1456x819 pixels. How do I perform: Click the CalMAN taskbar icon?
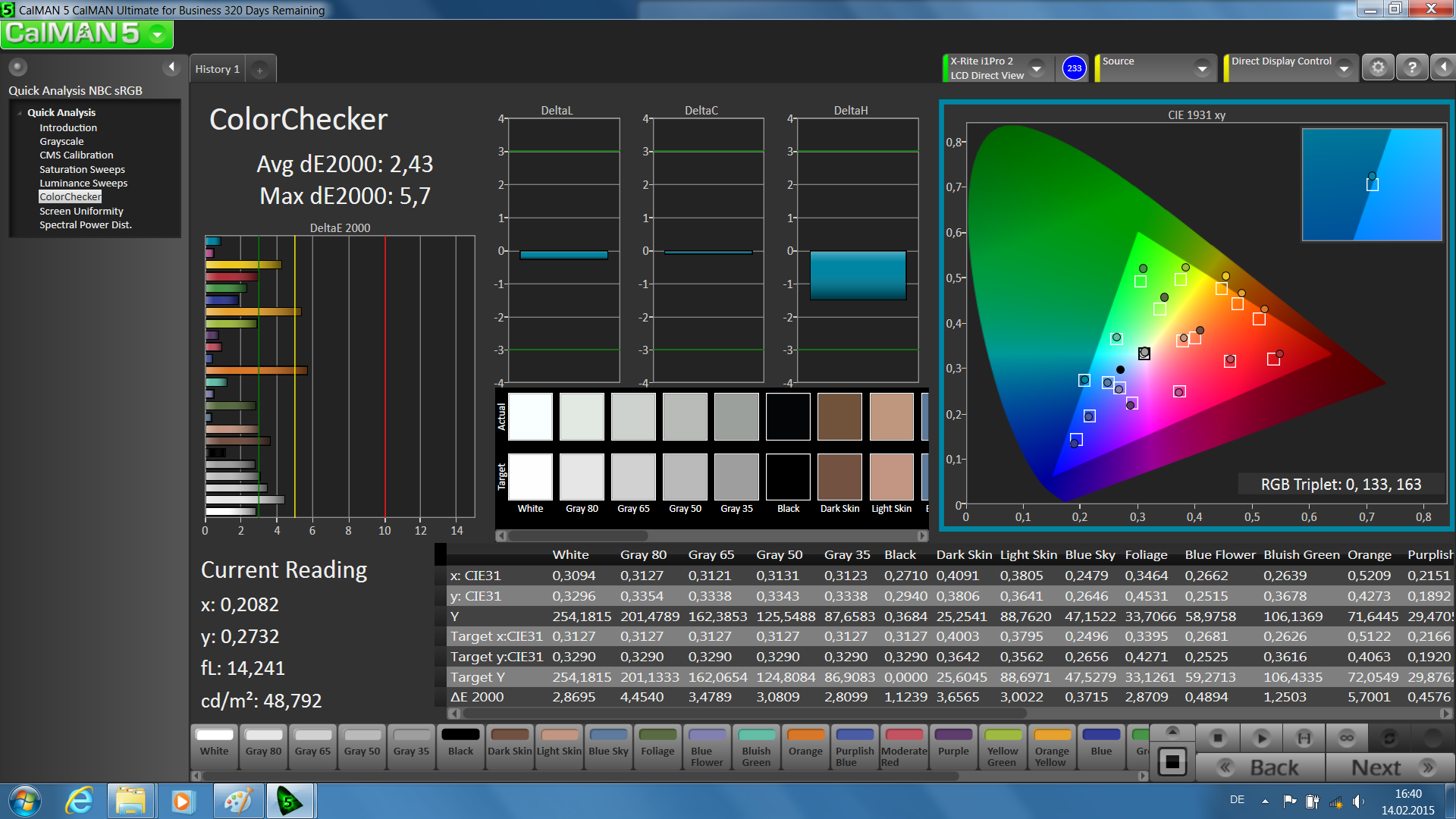(289, 801)
